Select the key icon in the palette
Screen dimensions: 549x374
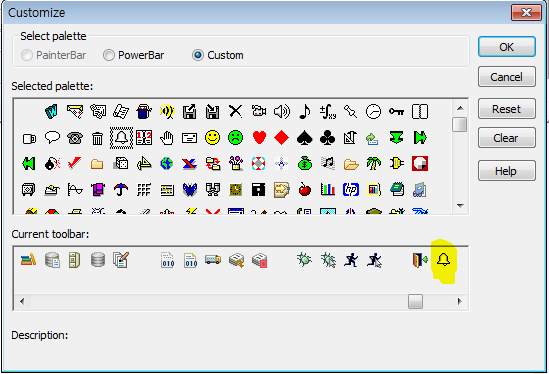396,112
